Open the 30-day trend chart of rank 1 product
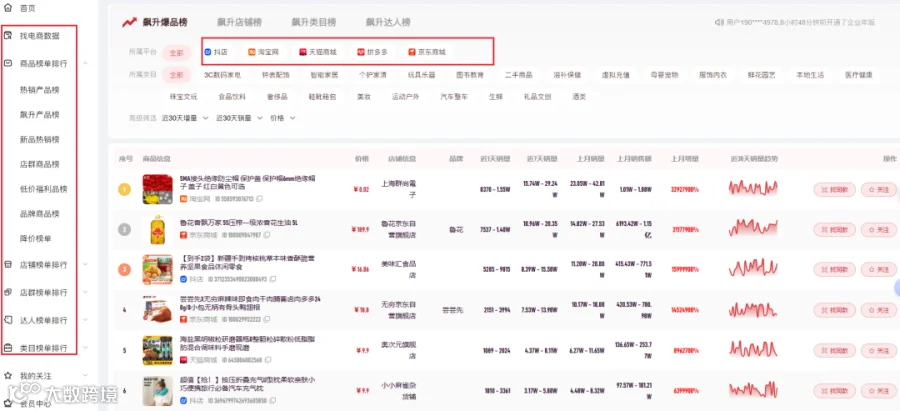 753,188
